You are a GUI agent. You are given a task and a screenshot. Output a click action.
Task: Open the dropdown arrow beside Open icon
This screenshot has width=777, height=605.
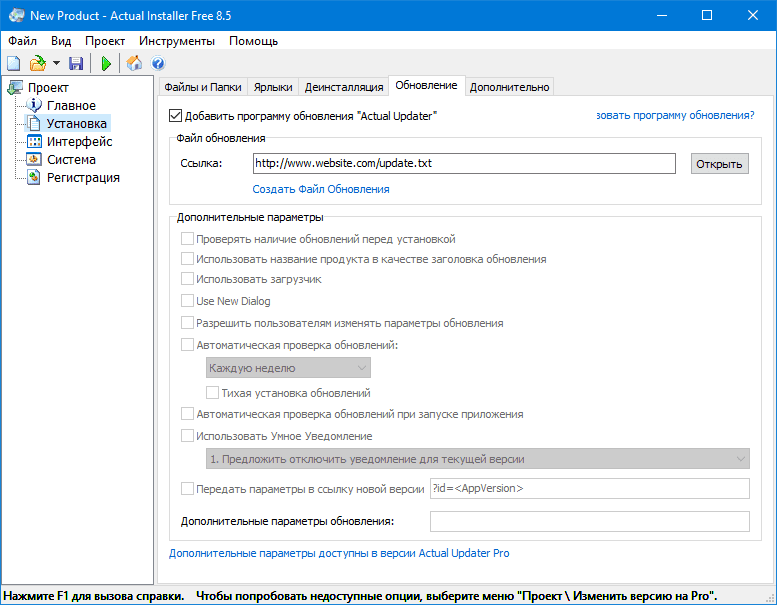pyautogui.click(x=56, y=63)
